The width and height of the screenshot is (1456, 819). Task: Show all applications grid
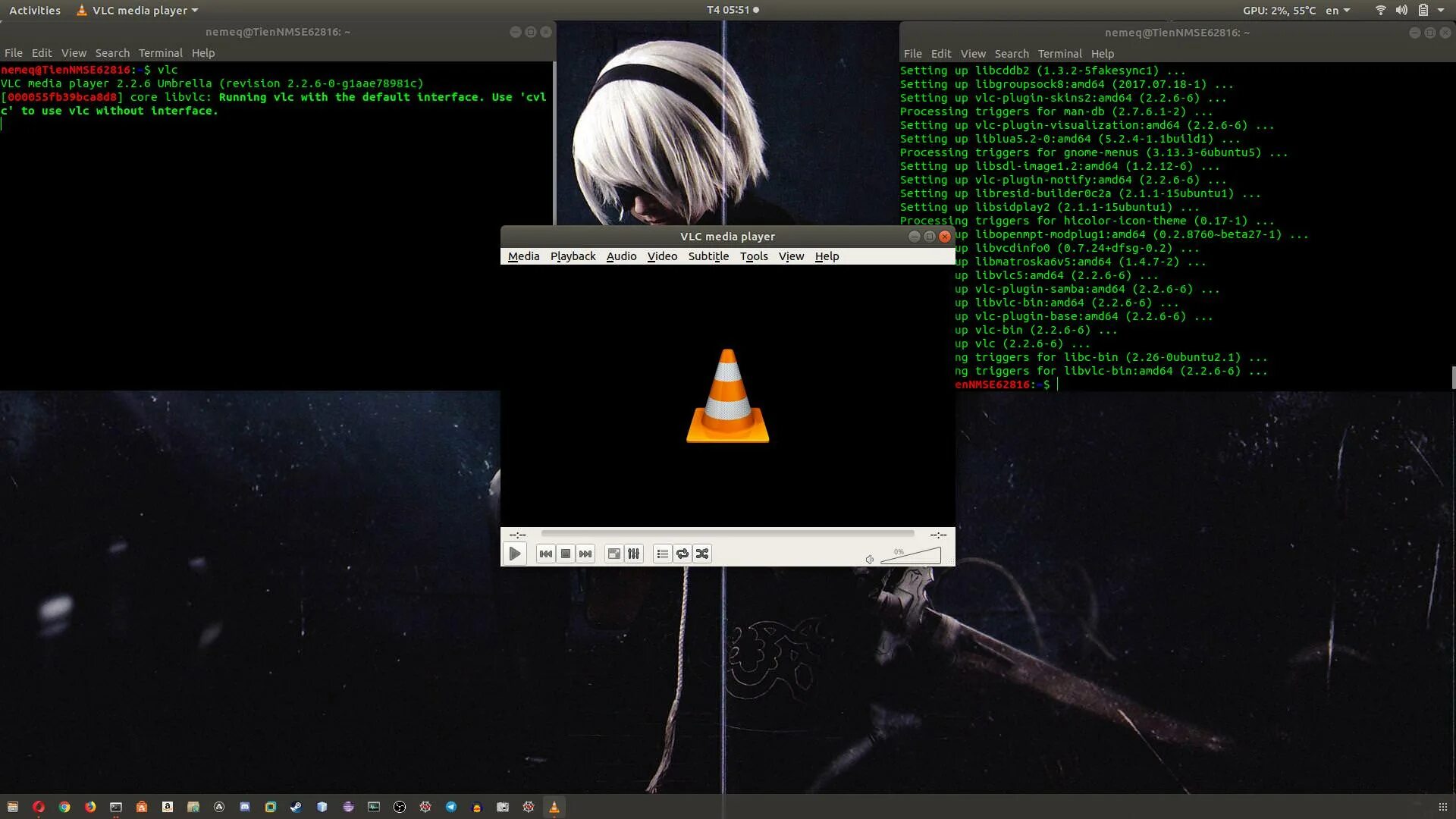[x=1443, y=807]
